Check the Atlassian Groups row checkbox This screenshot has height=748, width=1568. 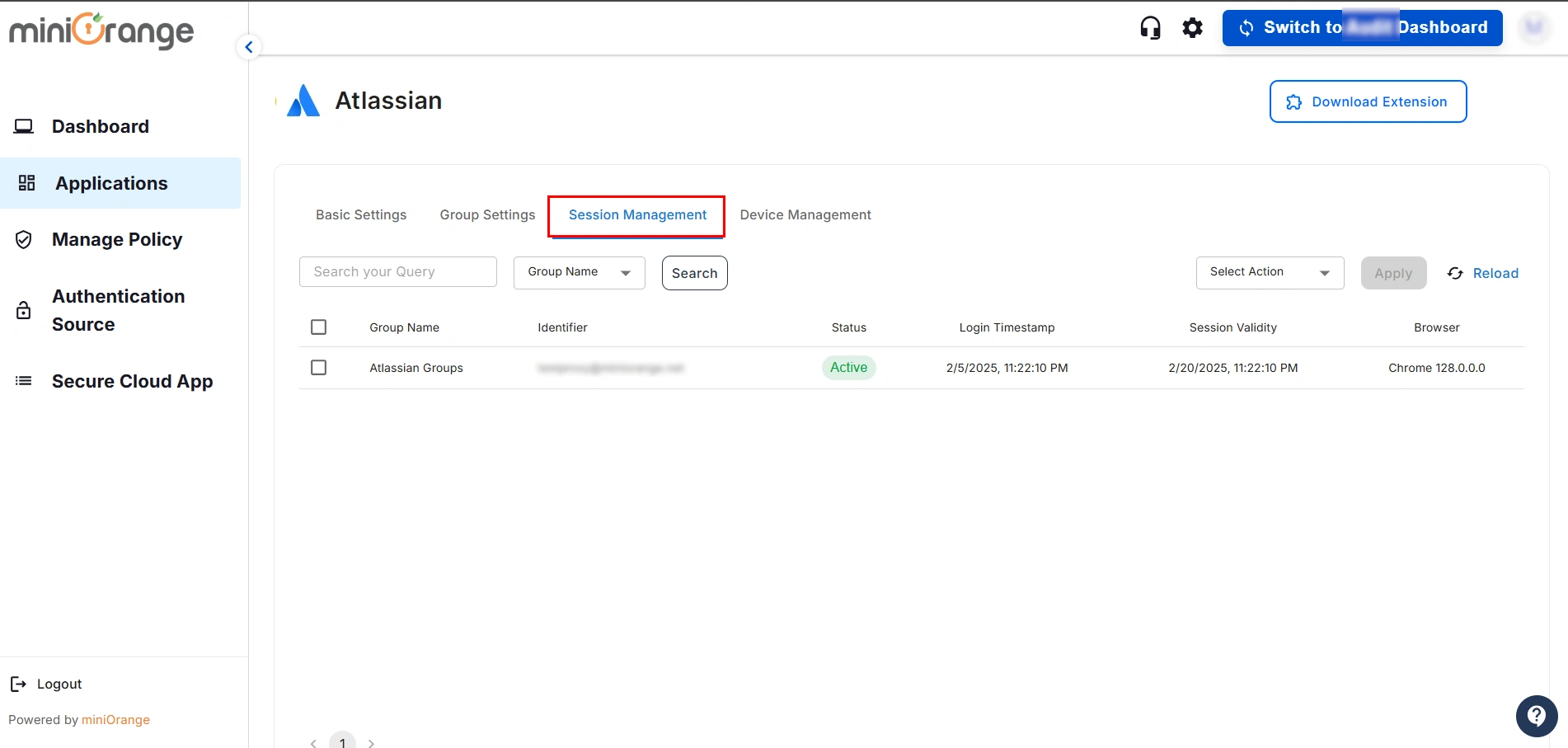(x=318, y=367)
